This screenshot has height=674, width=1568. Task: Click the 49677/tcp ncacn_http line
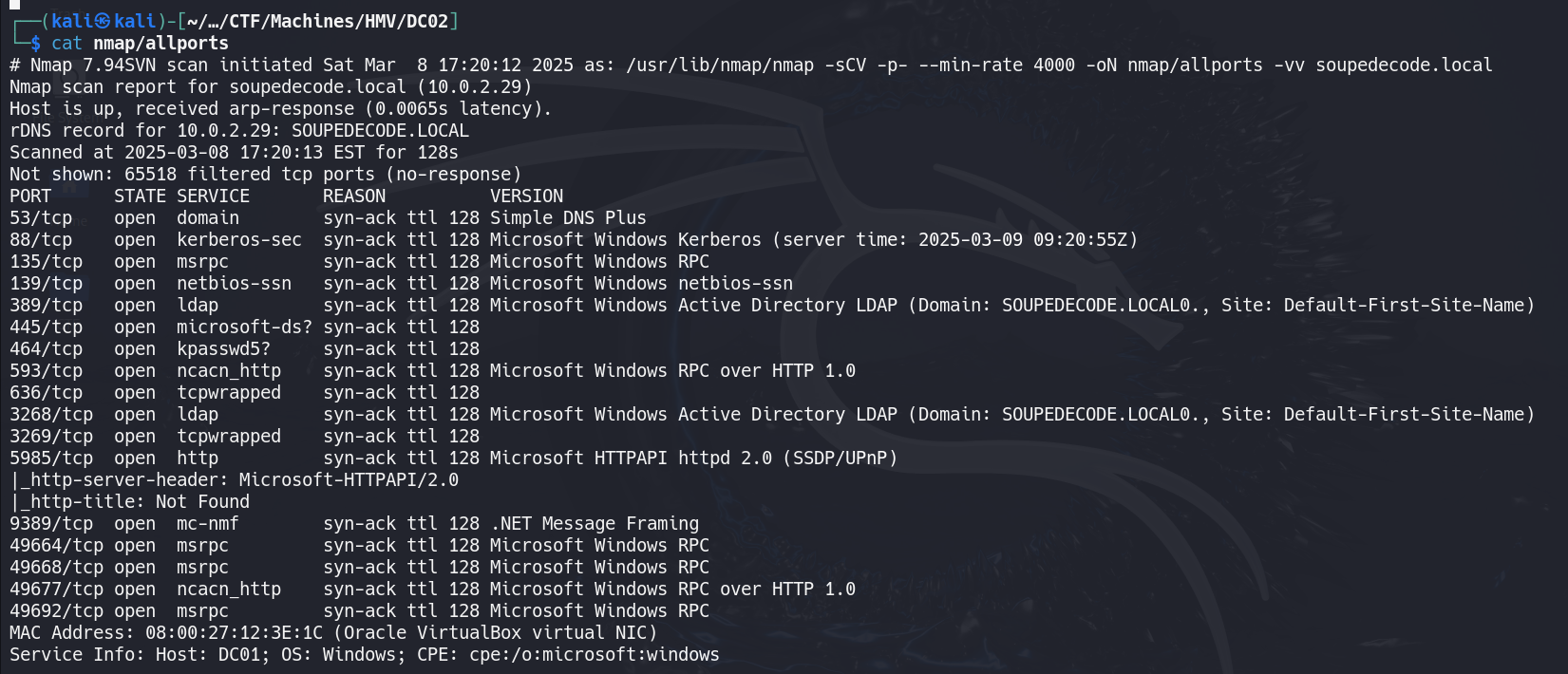(x=432, y=589)
